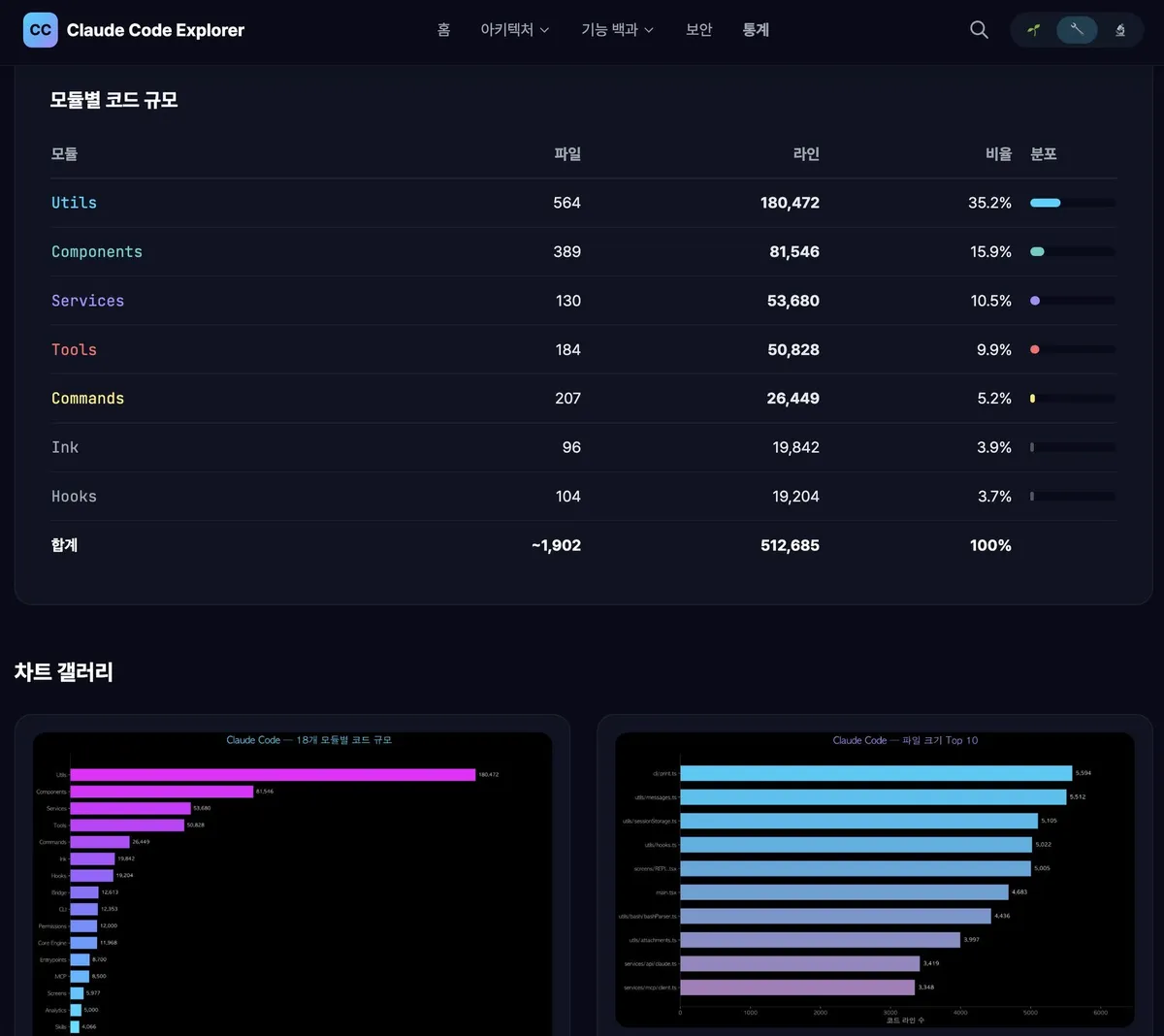This screenshot has height=1036, width=1164.
Task: Select the wrench developer mode
Action: tap(1077, 30)
